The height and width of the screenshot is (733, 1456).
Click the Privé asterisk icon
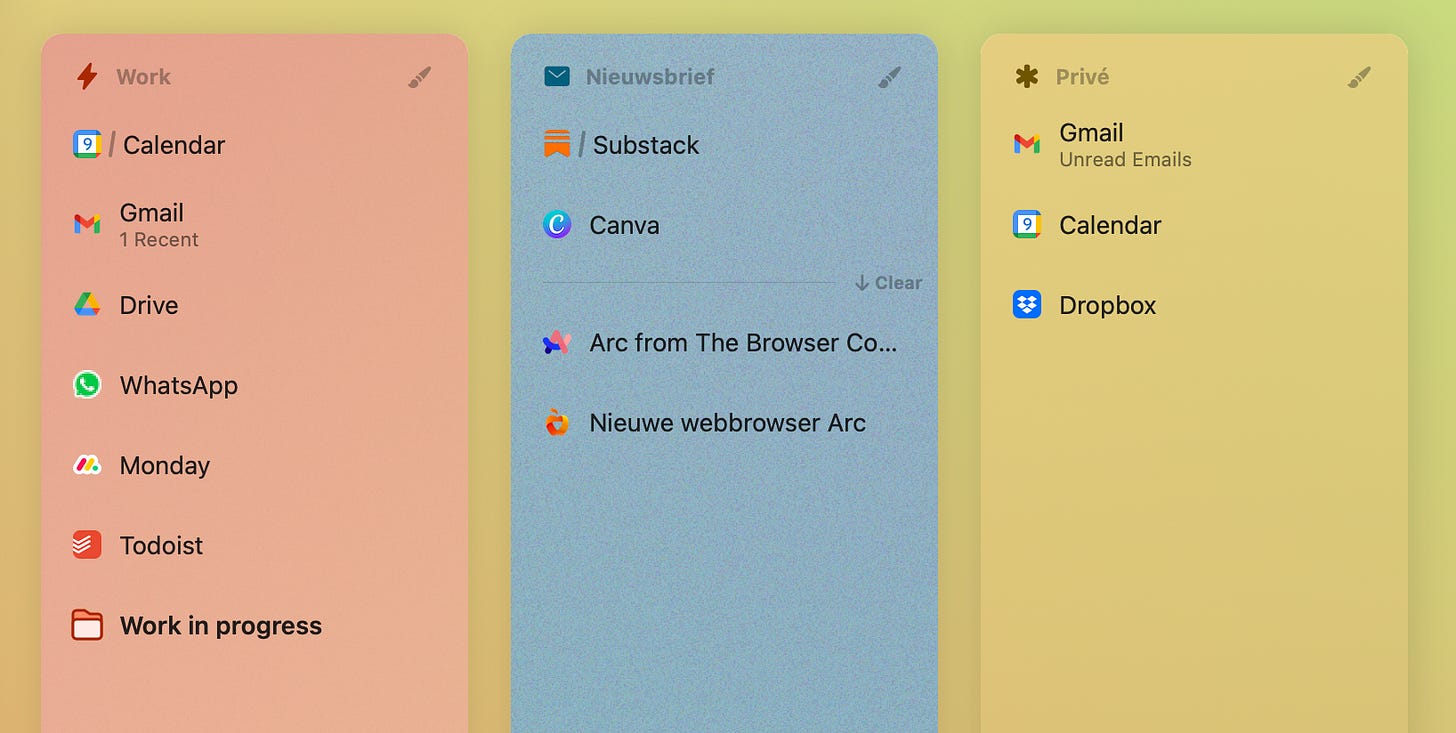1027,77
